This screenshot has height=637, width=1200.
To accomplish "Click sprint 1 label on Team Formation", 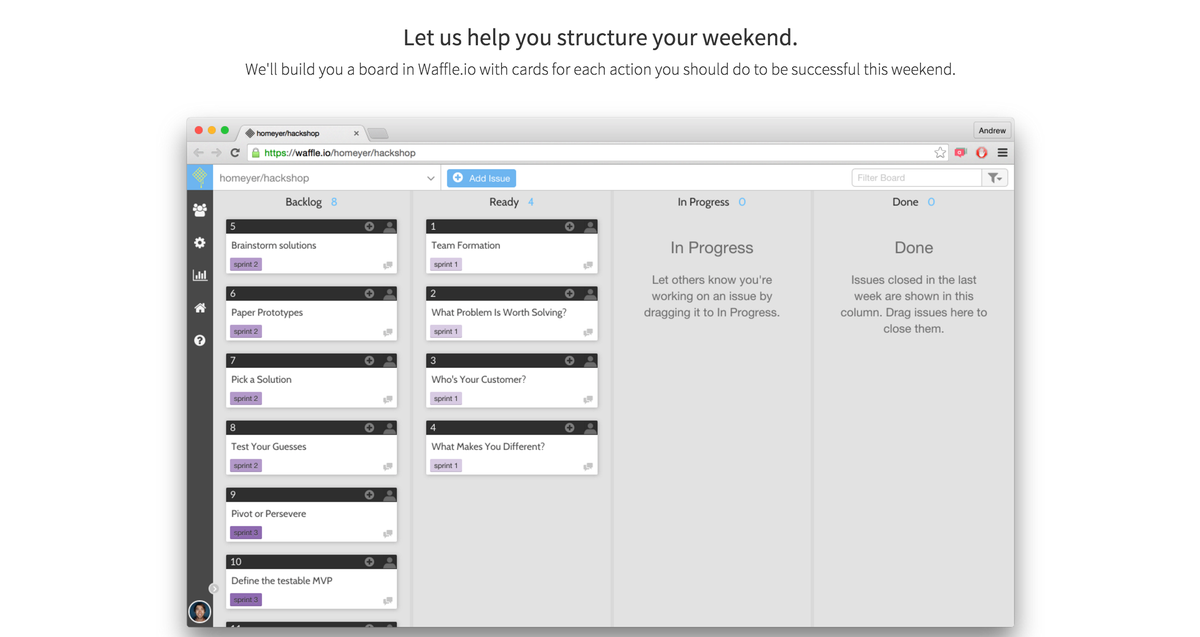I will (x=446, y=265).
